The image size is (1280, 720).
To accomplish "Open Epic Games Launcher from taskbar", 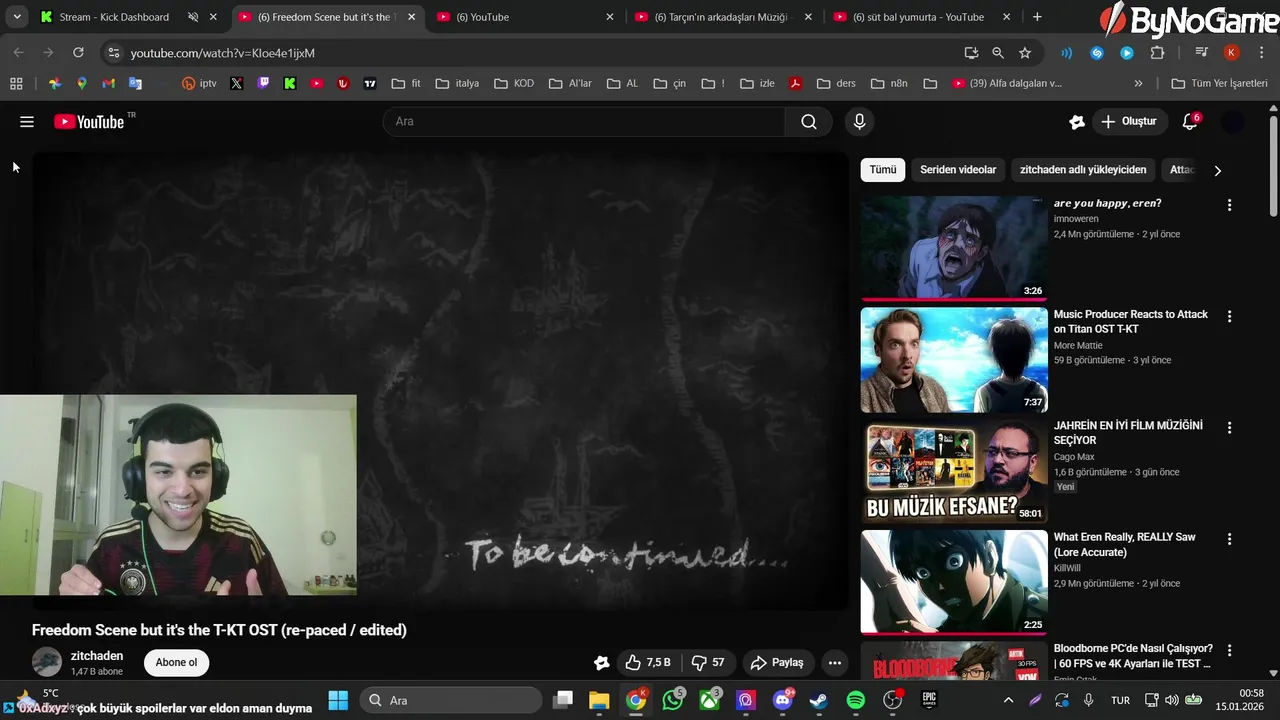I will [x=929, y=700].
